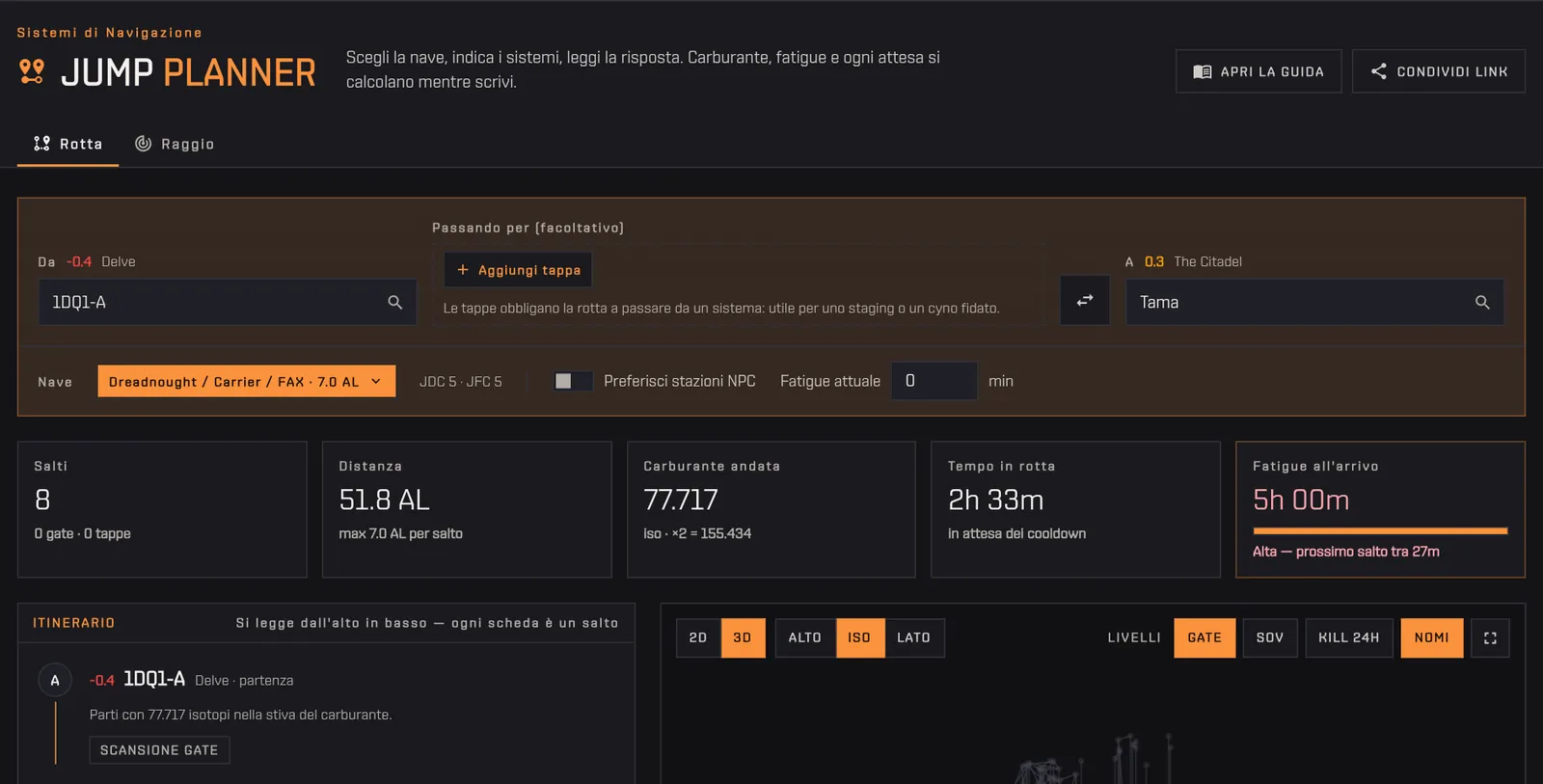Toggle the Nomi labels layer
Image resolution: width=1543 pixels, height=784 pixels.
pyautogui.click(x=1432, y=637)
